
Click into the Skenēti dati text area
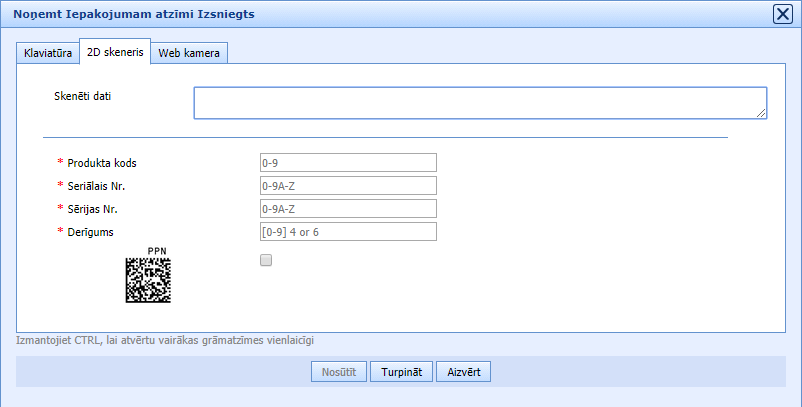click(x=479, y=103)
